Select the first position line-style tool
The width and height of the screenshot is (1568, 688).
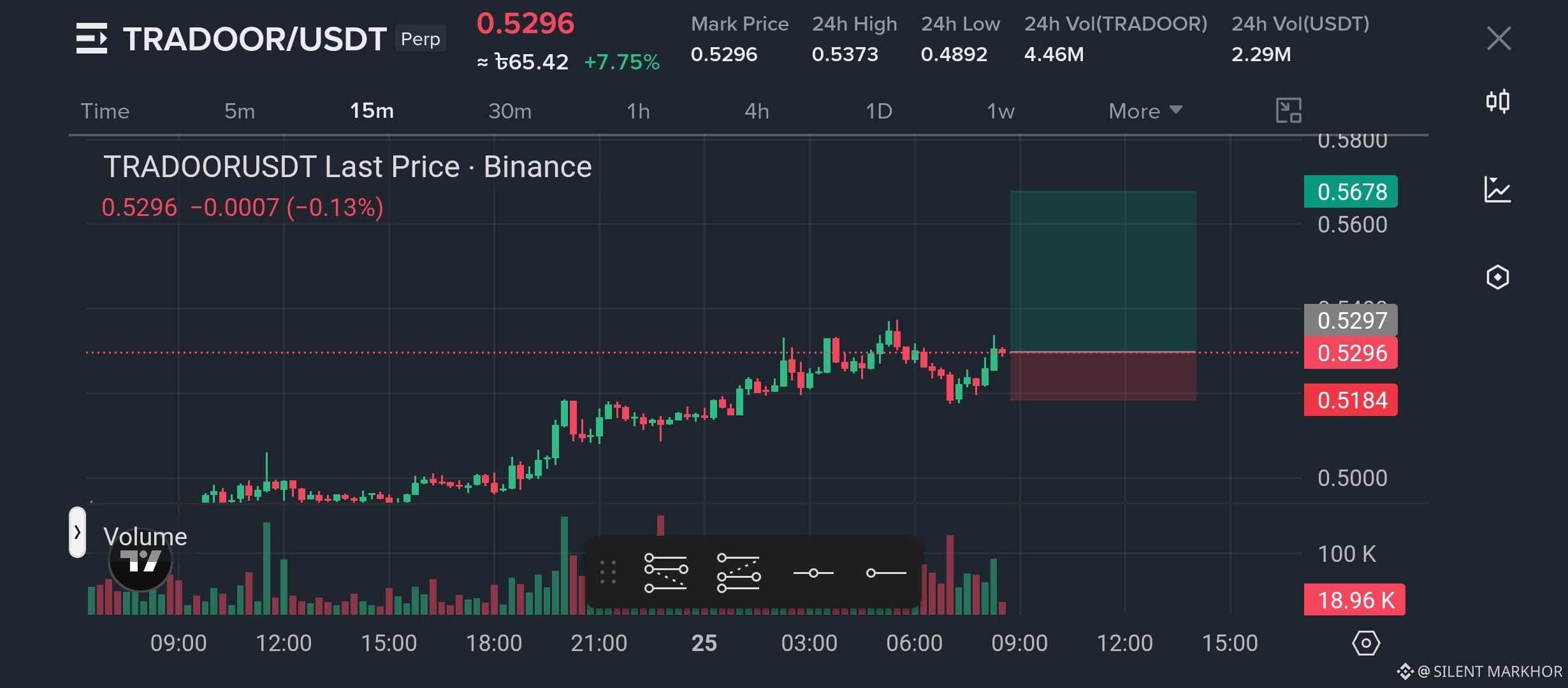click(665, 572)
